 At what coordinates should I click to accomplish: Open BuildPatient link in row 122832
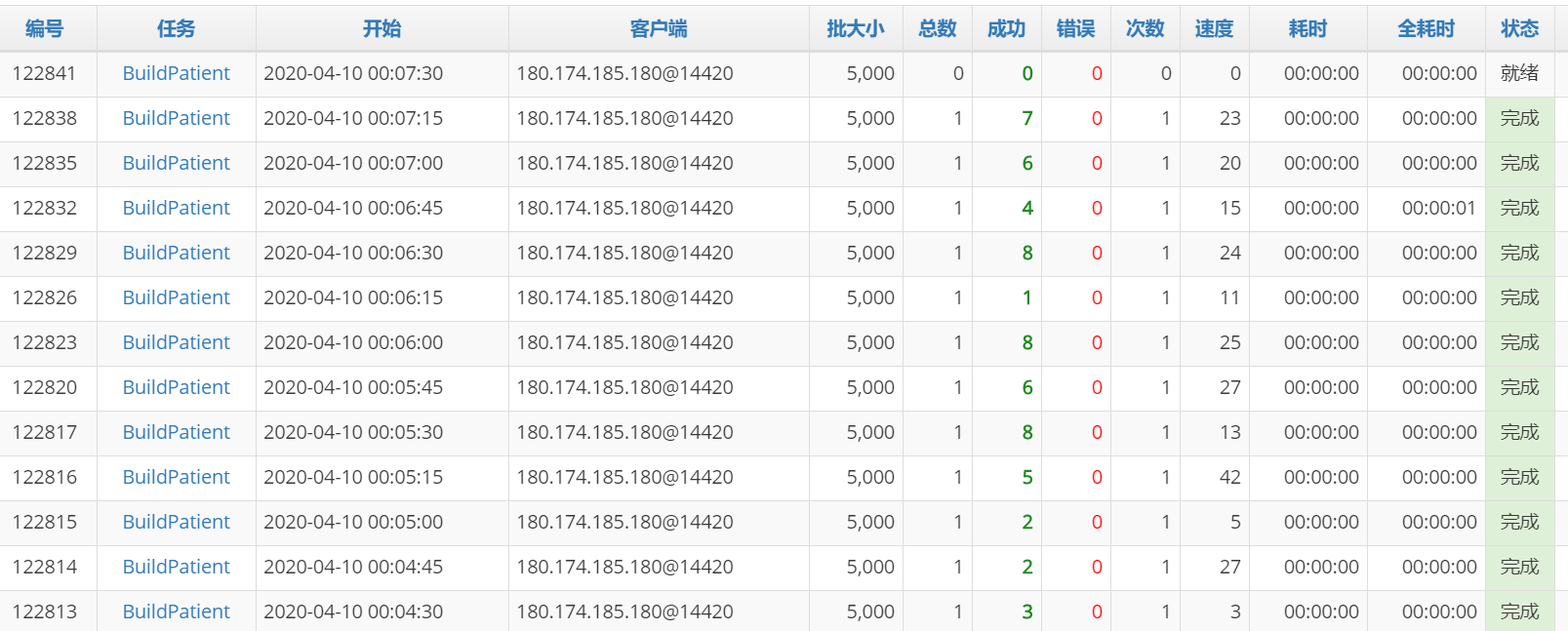[x=177, y=209]
